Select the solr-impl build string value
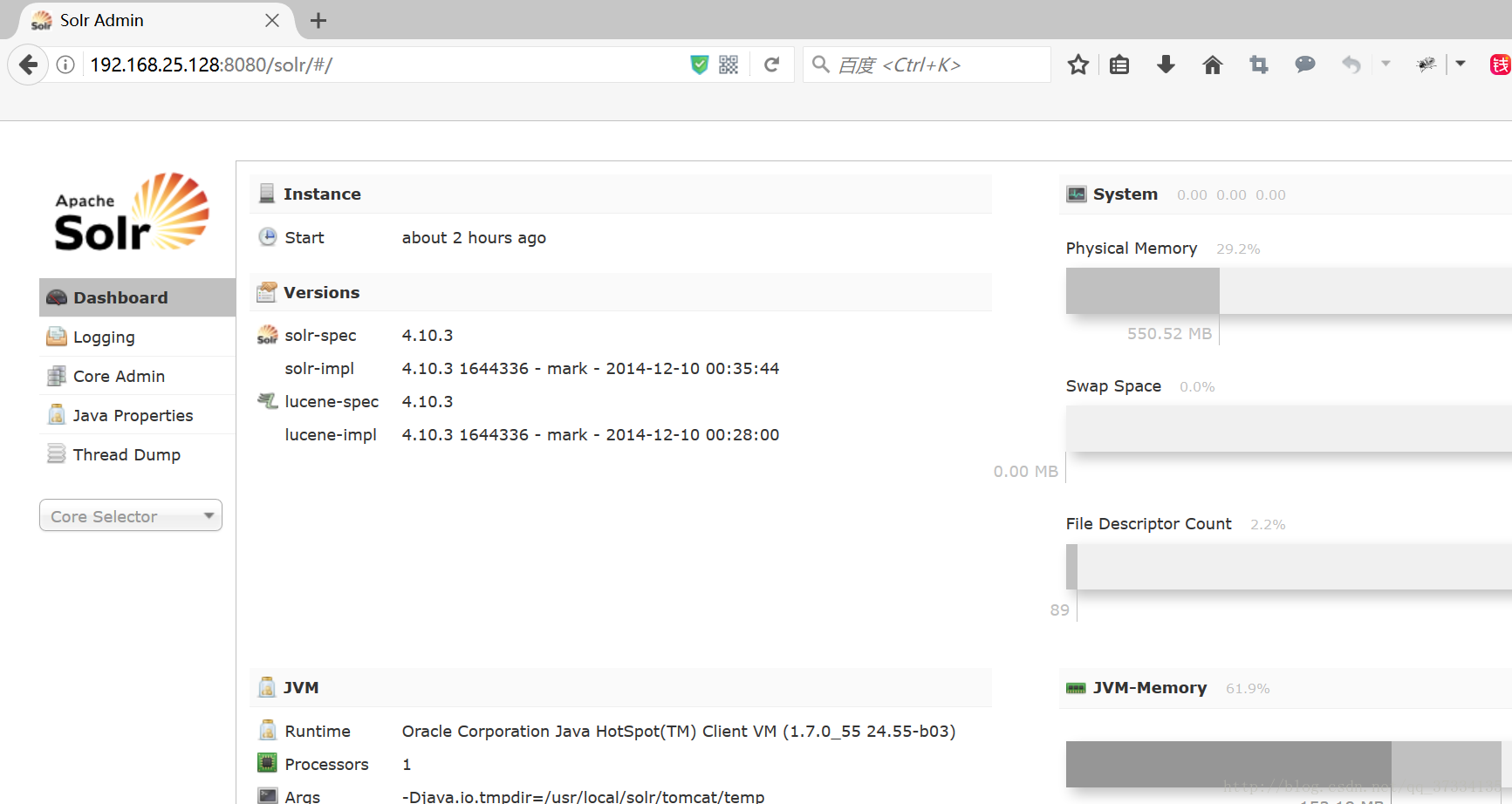This screenshot has height=804, width=1512. point(591,368)
